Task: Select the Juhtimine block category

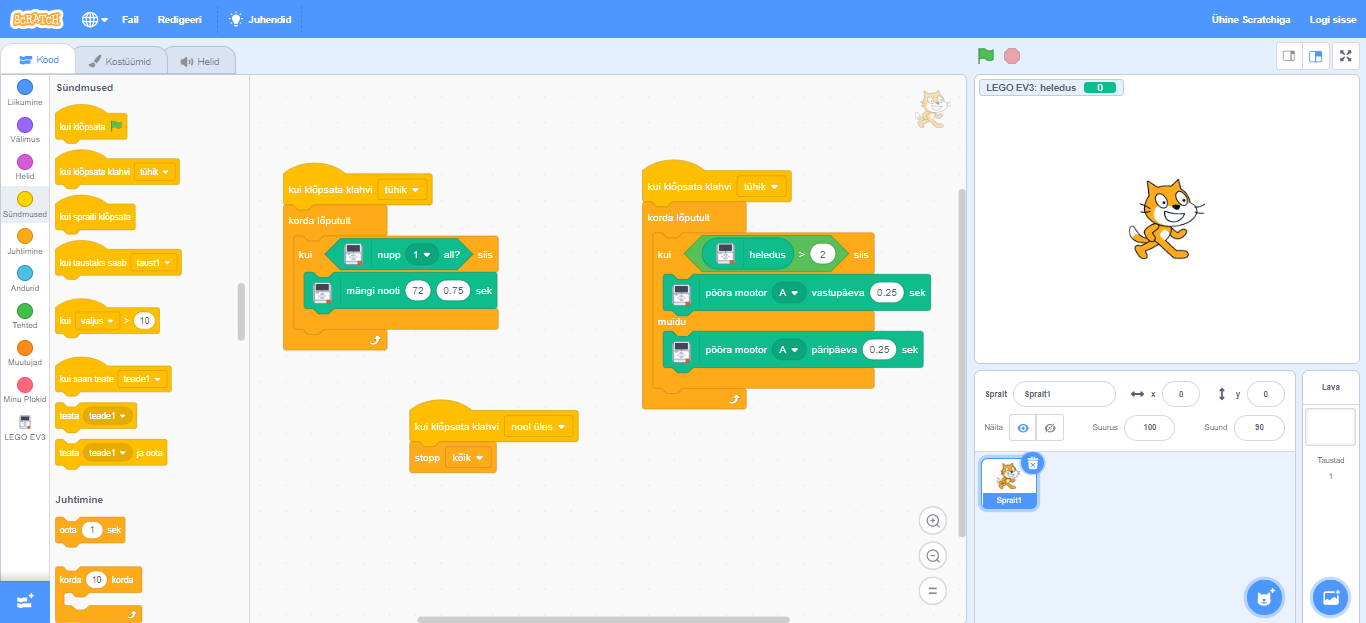Action: 25,241
